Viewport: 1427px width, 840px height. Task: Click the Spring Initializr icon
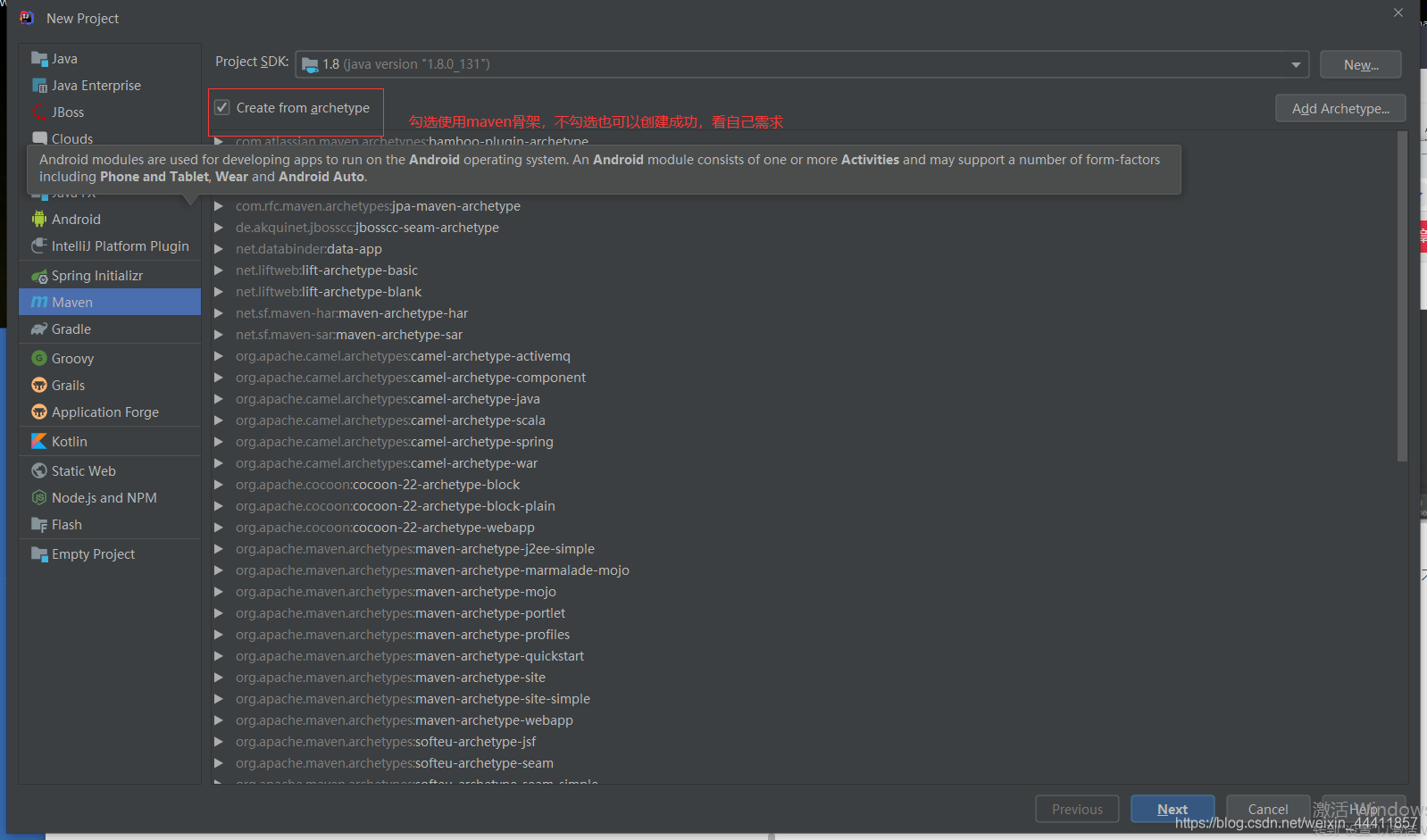(39, 276)
